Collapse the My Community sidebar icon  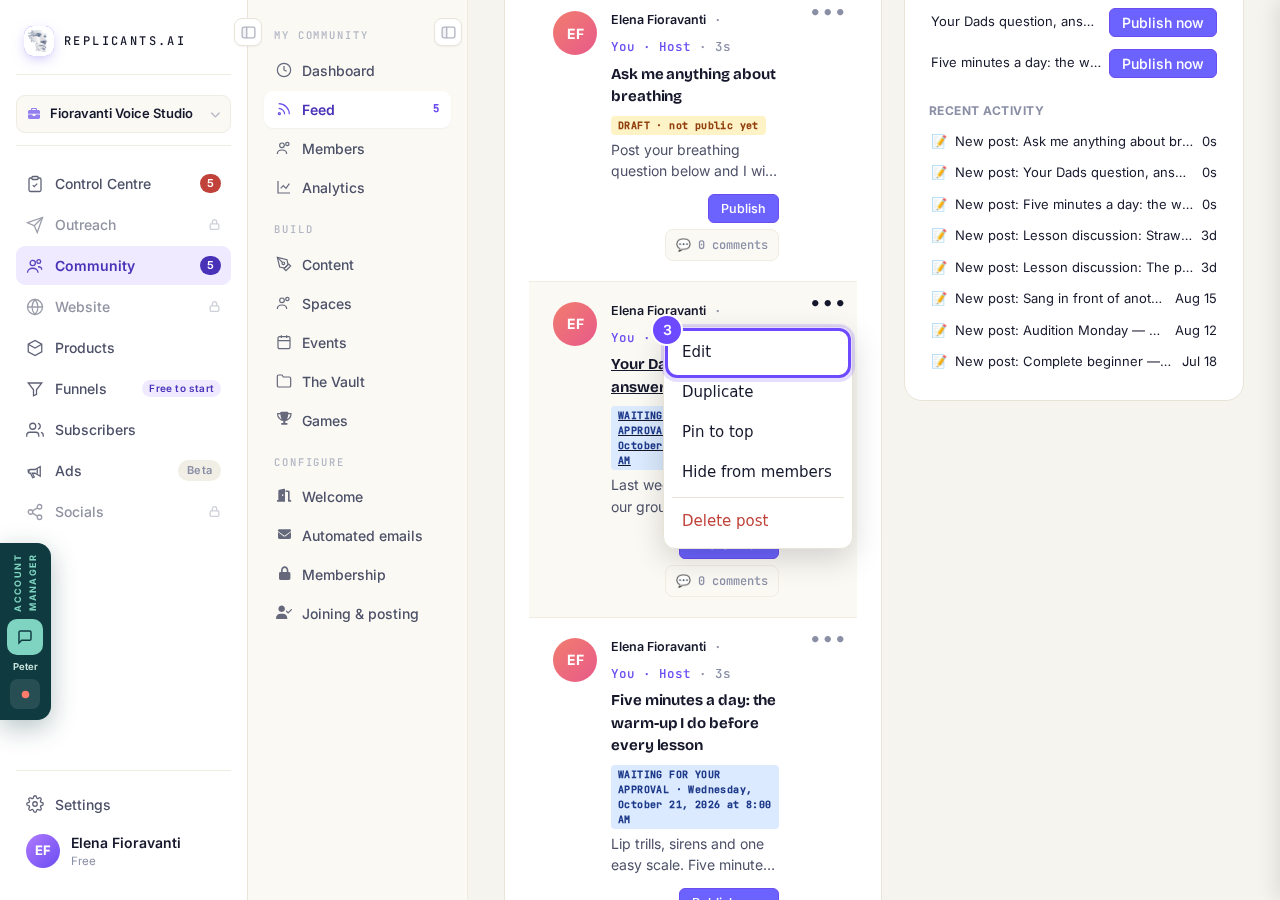(448, 32)
